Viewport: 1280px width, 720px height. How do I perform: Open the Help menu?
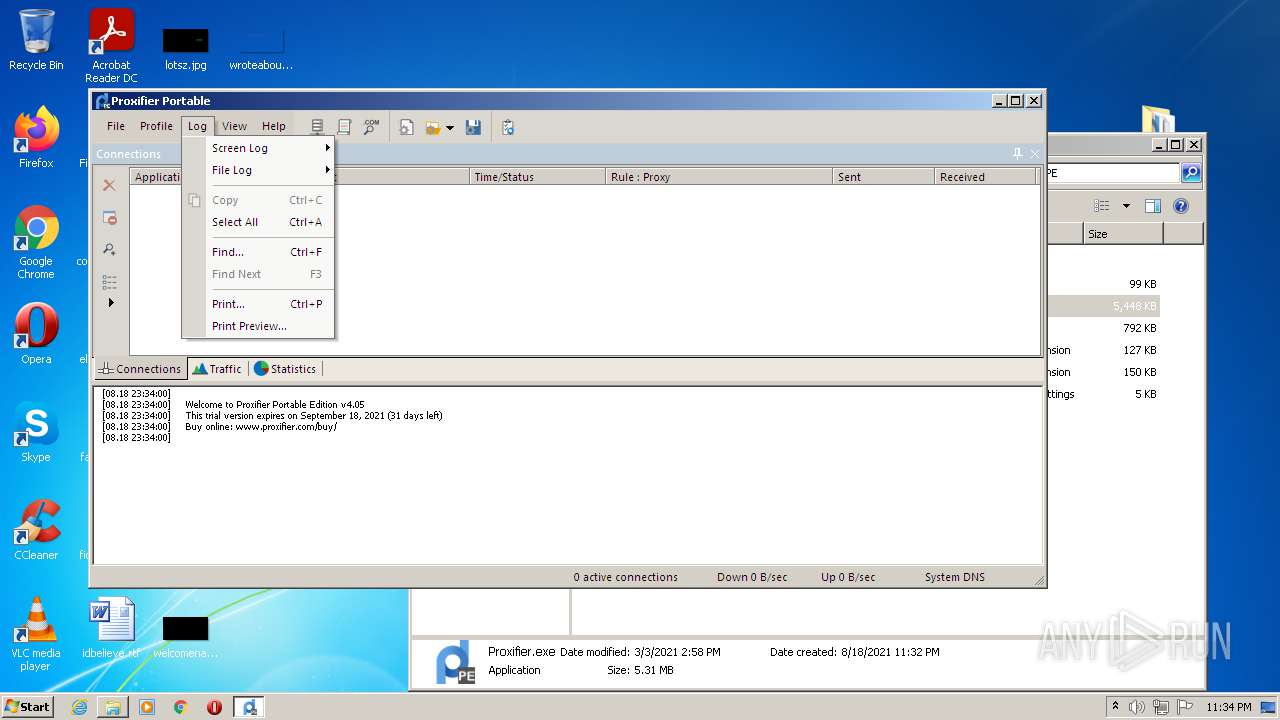coord(274,126)
